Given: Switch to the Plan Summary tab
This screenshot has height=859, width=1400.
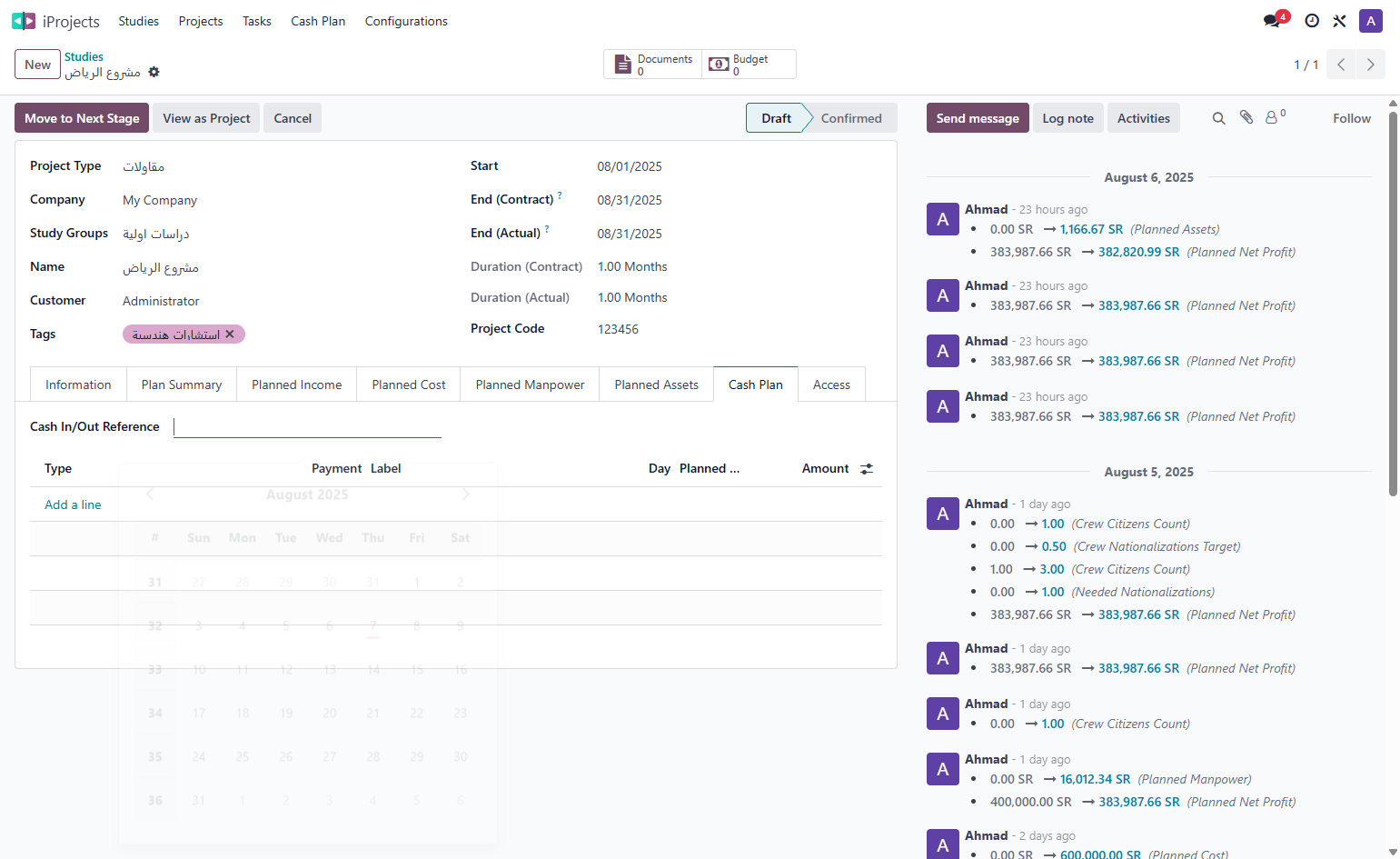Looking at the screenshot, I should pyautogui.click(x=182, y=385).
